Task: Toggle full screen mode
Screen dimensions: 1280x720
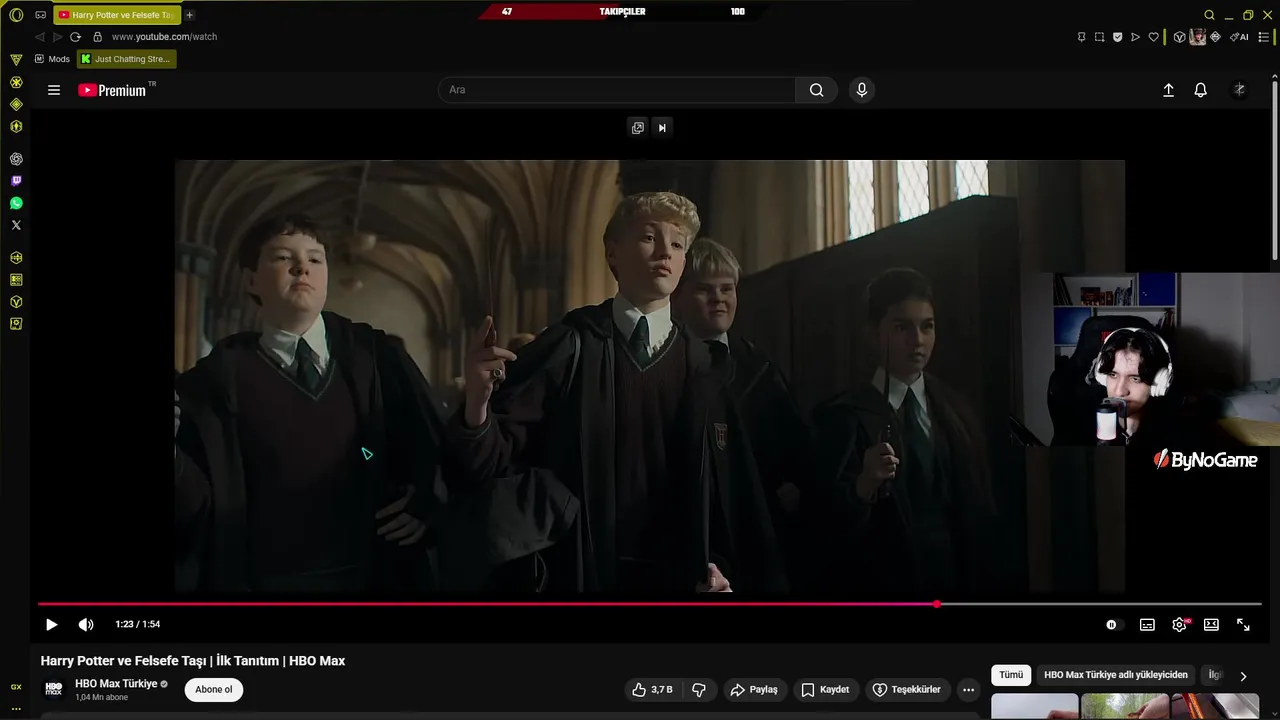Action: tap(1243, 624)
